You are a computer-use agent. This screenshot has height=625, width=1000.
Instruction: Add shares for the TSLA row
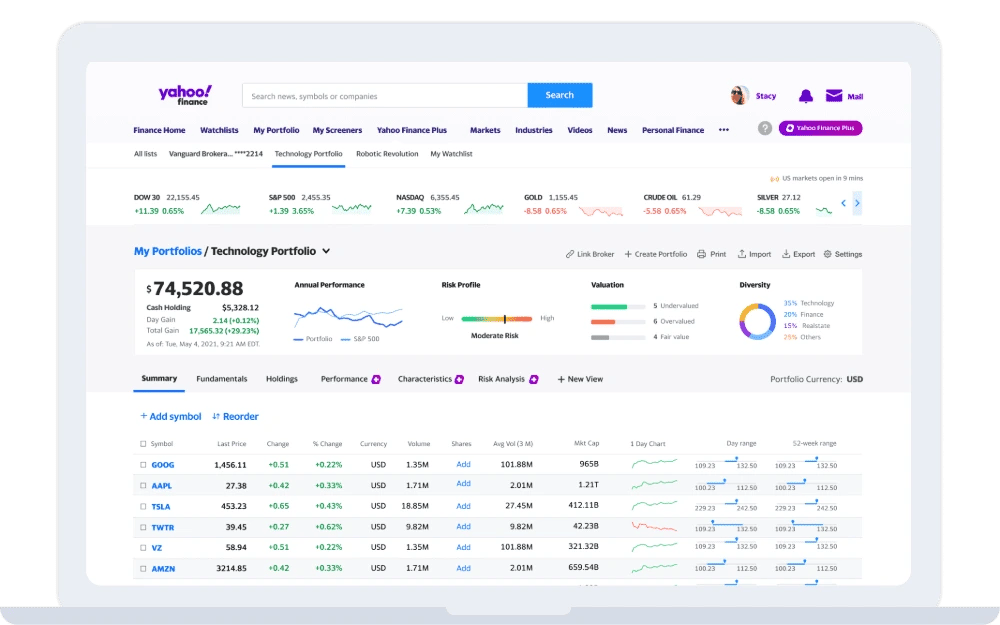463,506
